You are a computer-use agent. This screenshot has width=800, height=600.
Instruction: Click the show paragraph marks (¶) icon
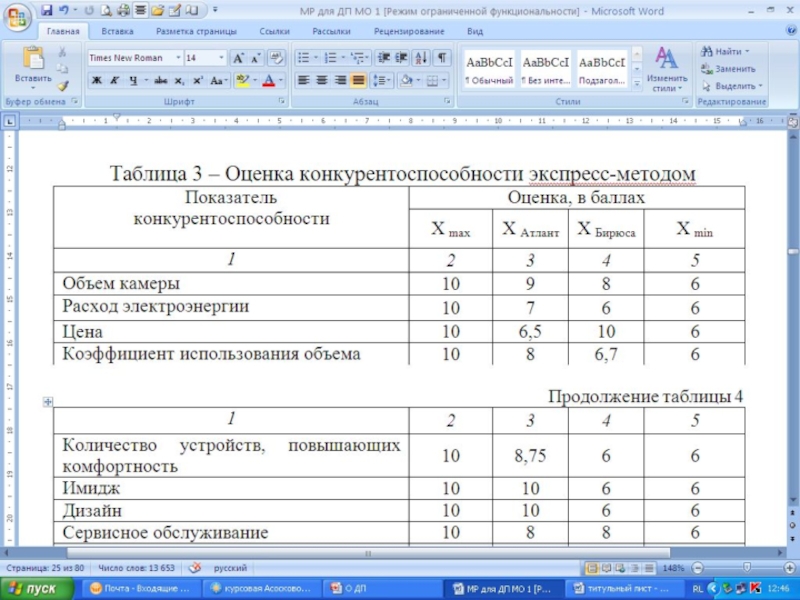(442, 58)
